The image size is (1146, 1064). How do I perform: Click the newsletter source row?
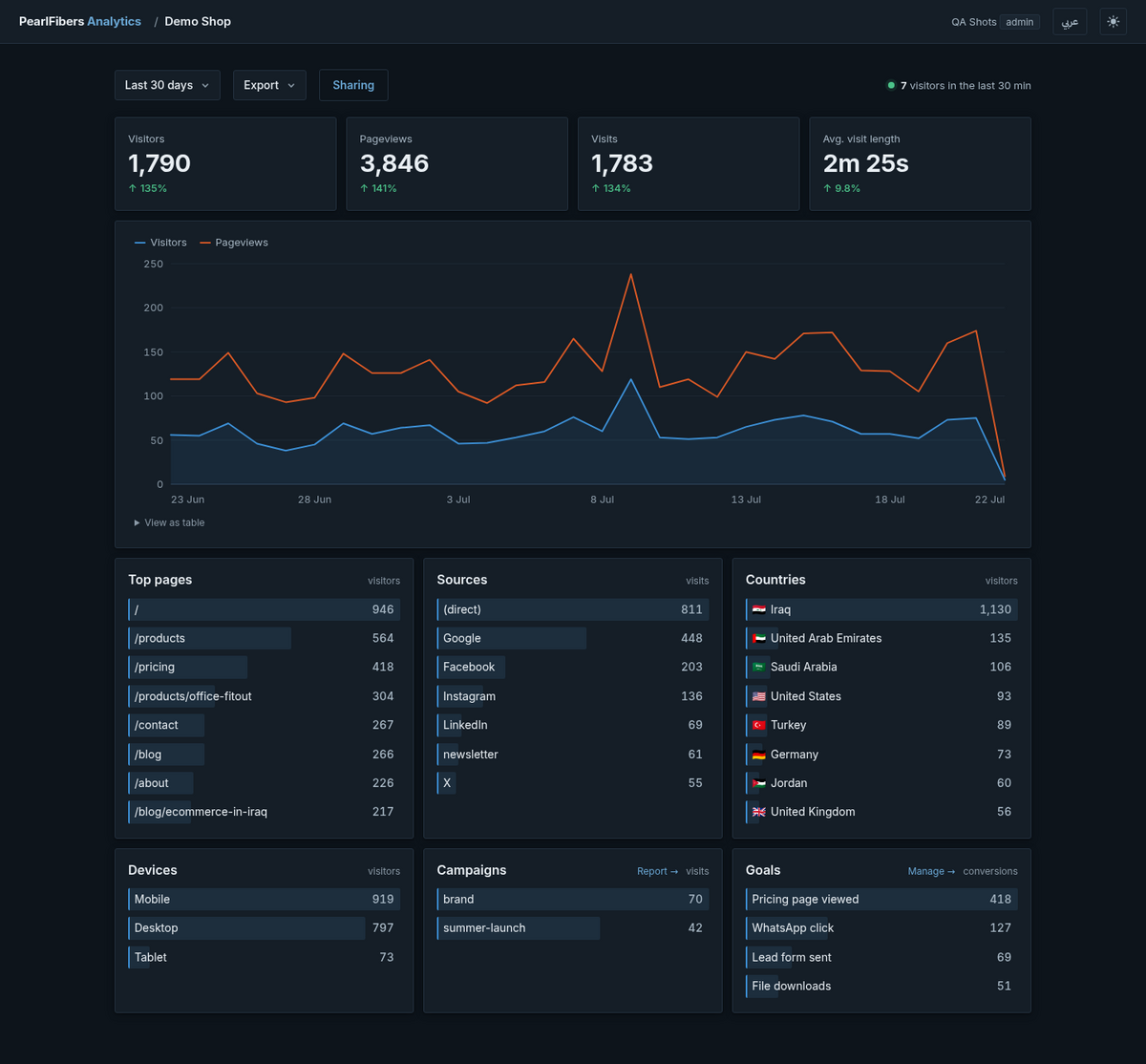(572, 755)
